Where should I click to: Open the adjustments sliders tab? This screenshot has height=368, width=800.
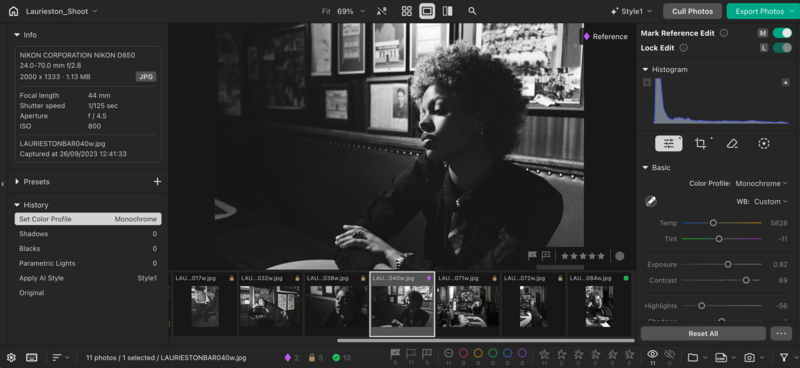668,143
